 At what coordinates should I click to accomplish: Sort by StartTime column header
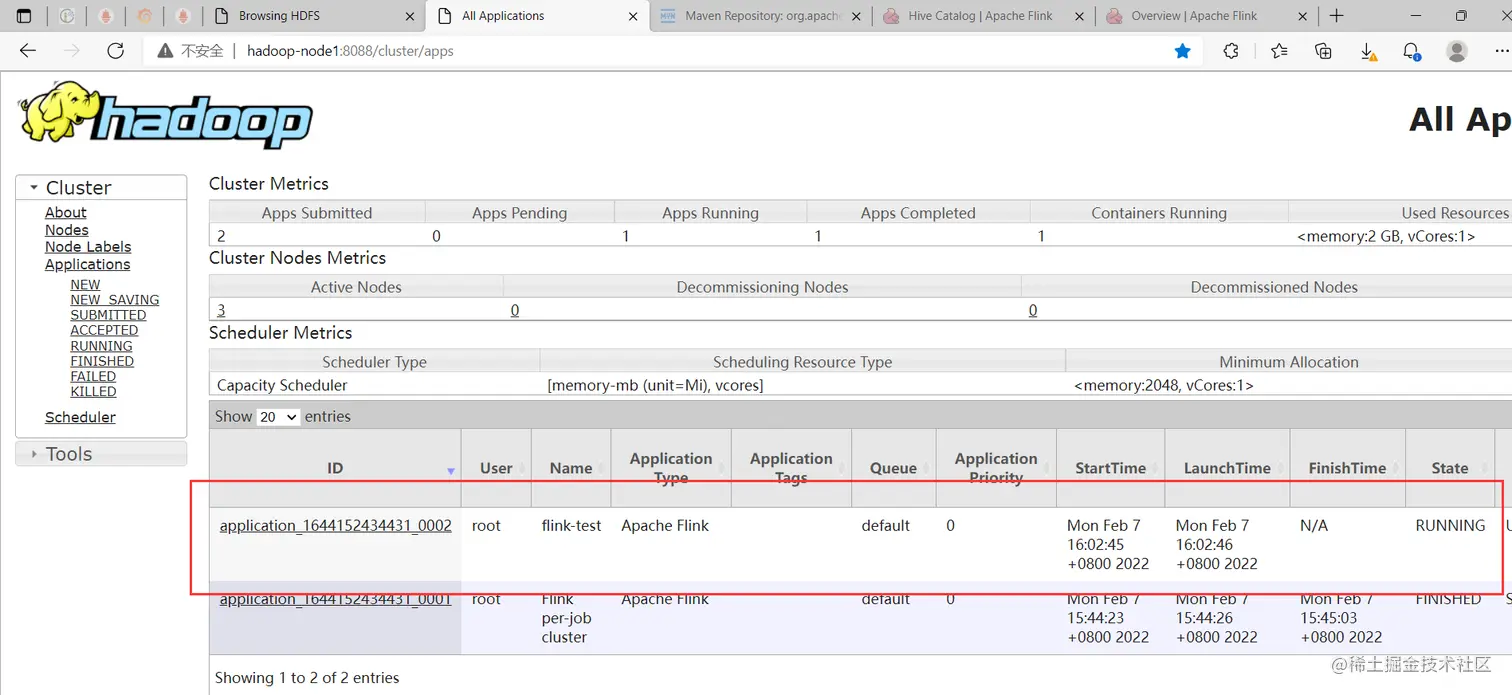pyautogui.click(x=1110, y=468)
